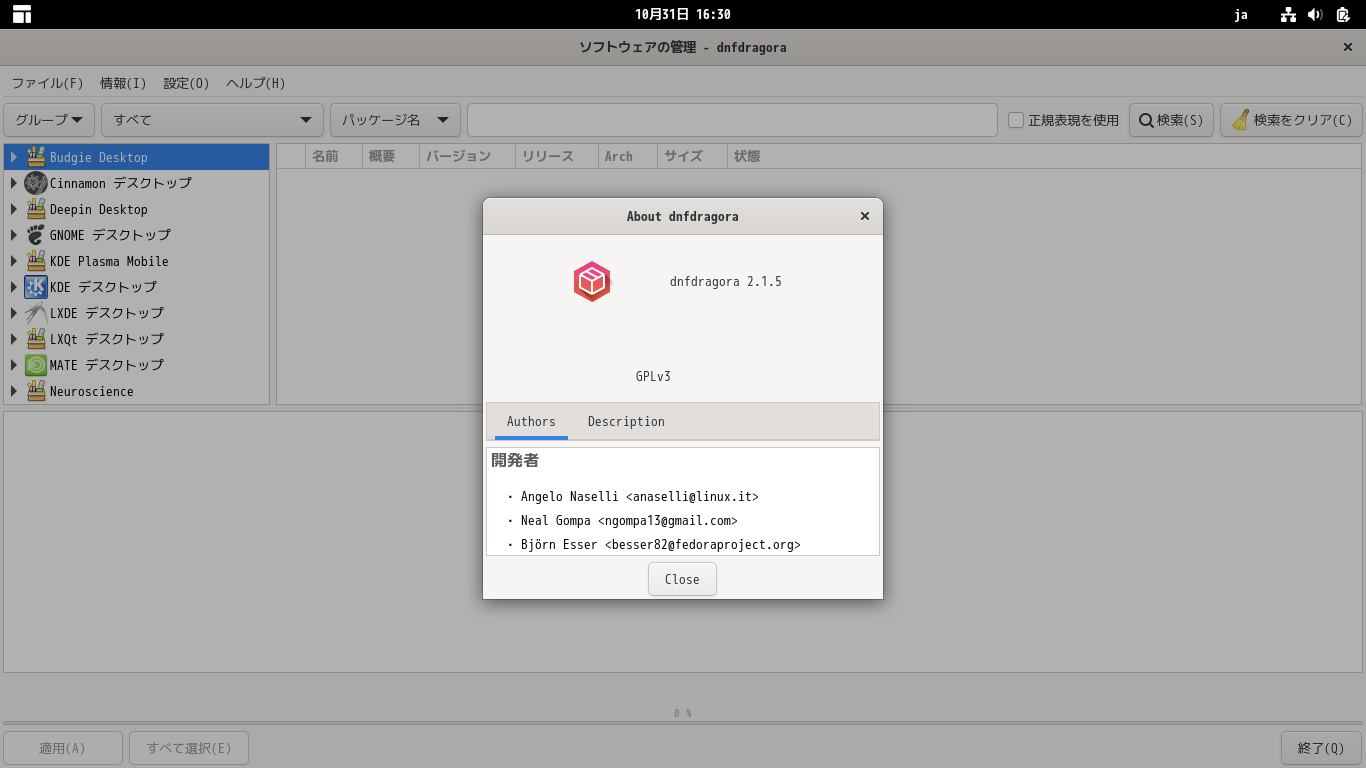
Task: Click the 名前 column header
Action: (x=333, y=156)
